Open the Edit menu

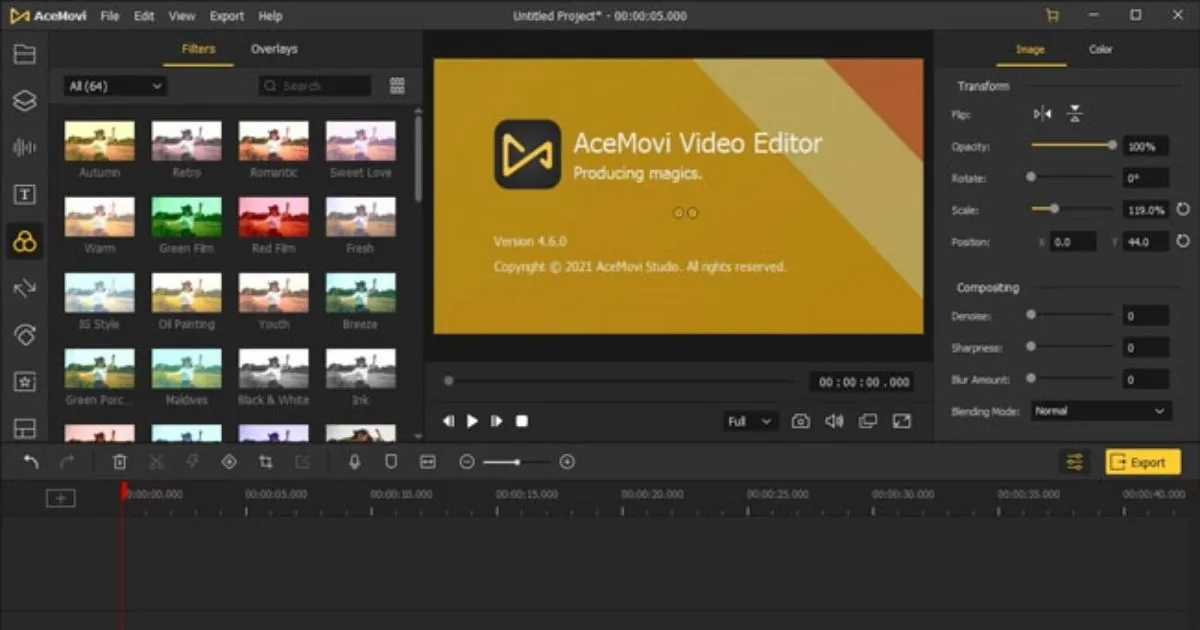[x=144, y=16]
